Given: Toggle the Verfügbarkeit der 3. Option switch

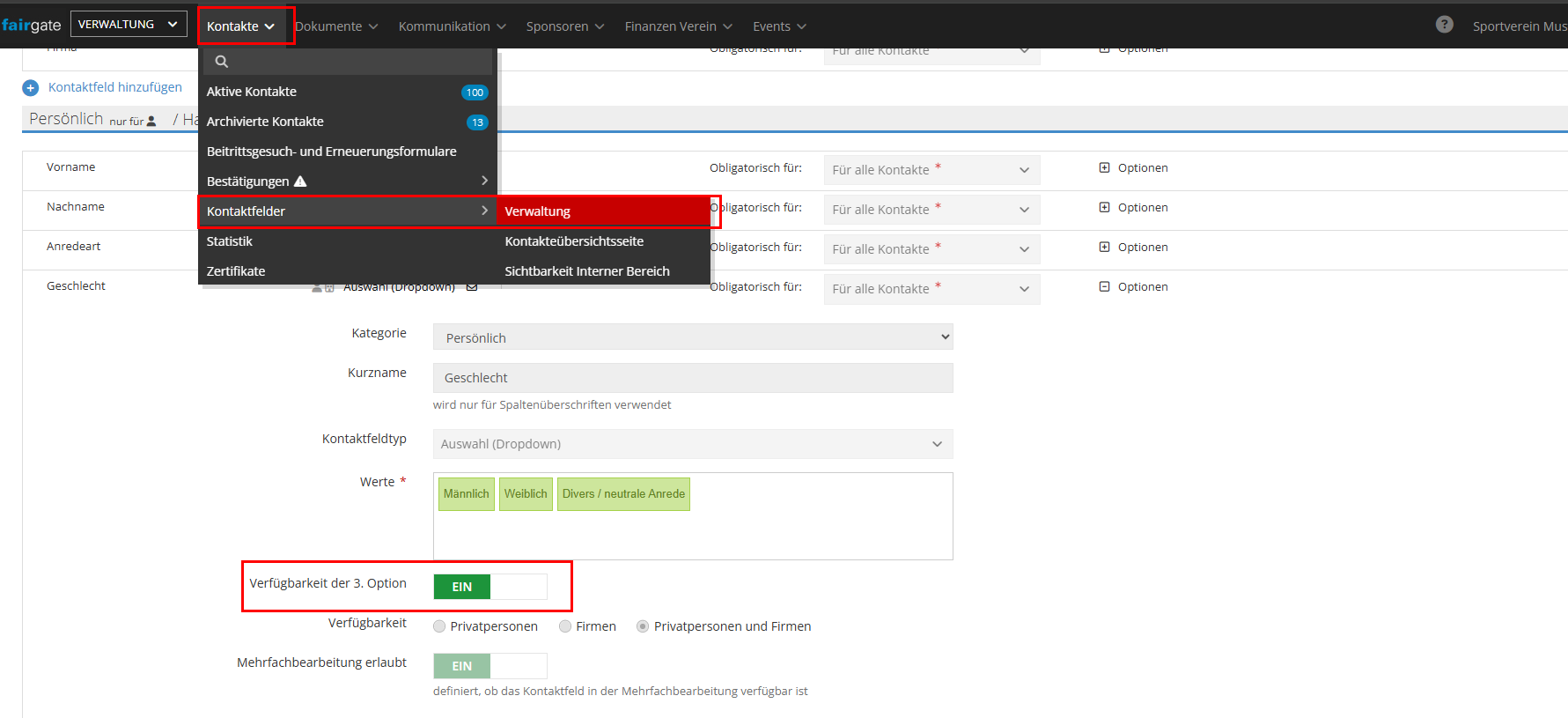Looking at the screenshot, I should click(x=490, y=587).
